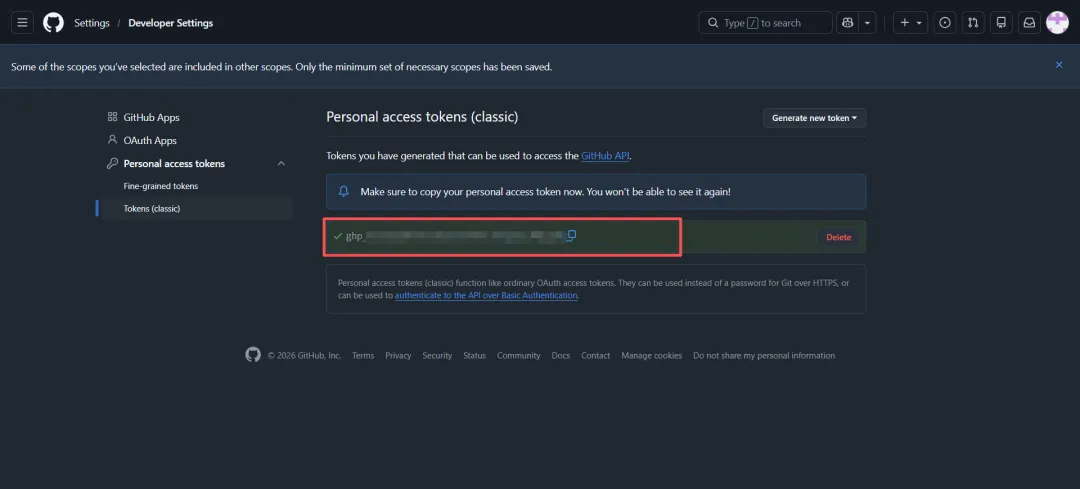Image resolution: width=1080 pixels, height=489 pixels.
Task: Click the GitHub Apps grid icon
Action: pyautogui.click(x=112, y=117)
